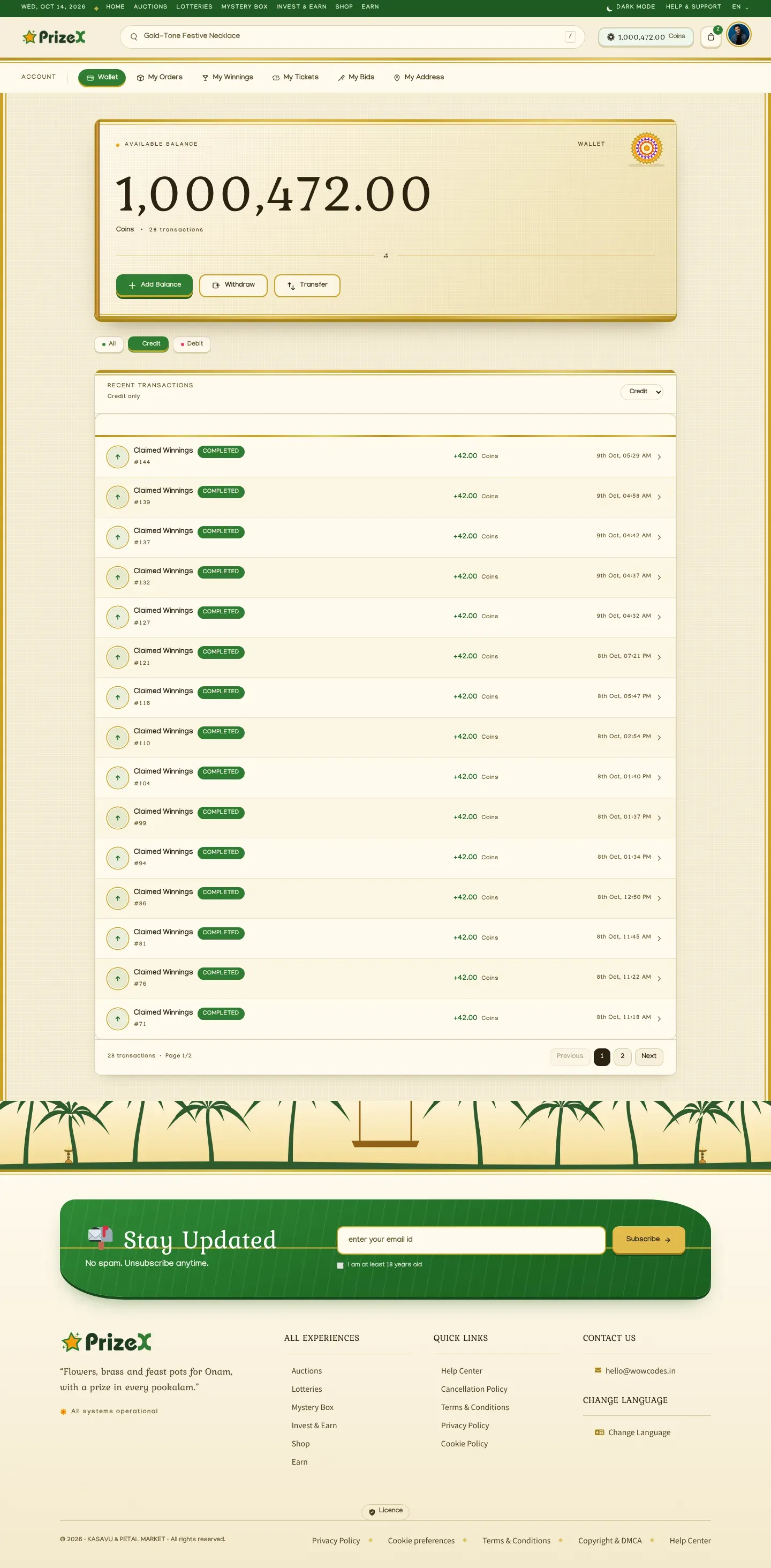Screen dimensions: 771x1568
Task: Click the Withdraw button
Action: point(233,285)
